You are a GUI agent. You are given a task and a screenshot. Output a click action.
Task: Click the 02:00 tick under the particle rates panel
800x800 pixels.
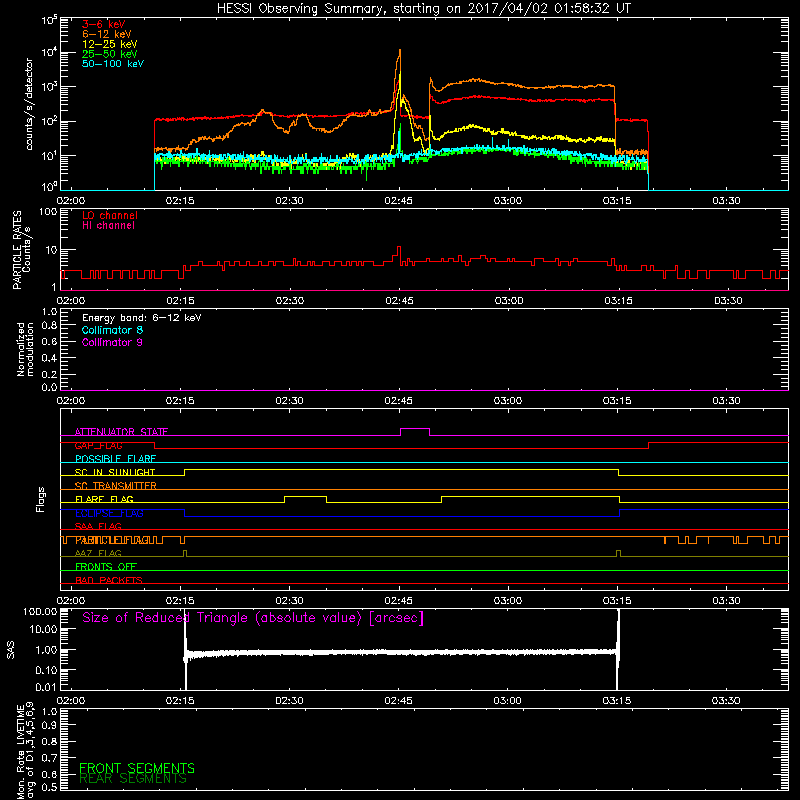(x=71, y=301)
